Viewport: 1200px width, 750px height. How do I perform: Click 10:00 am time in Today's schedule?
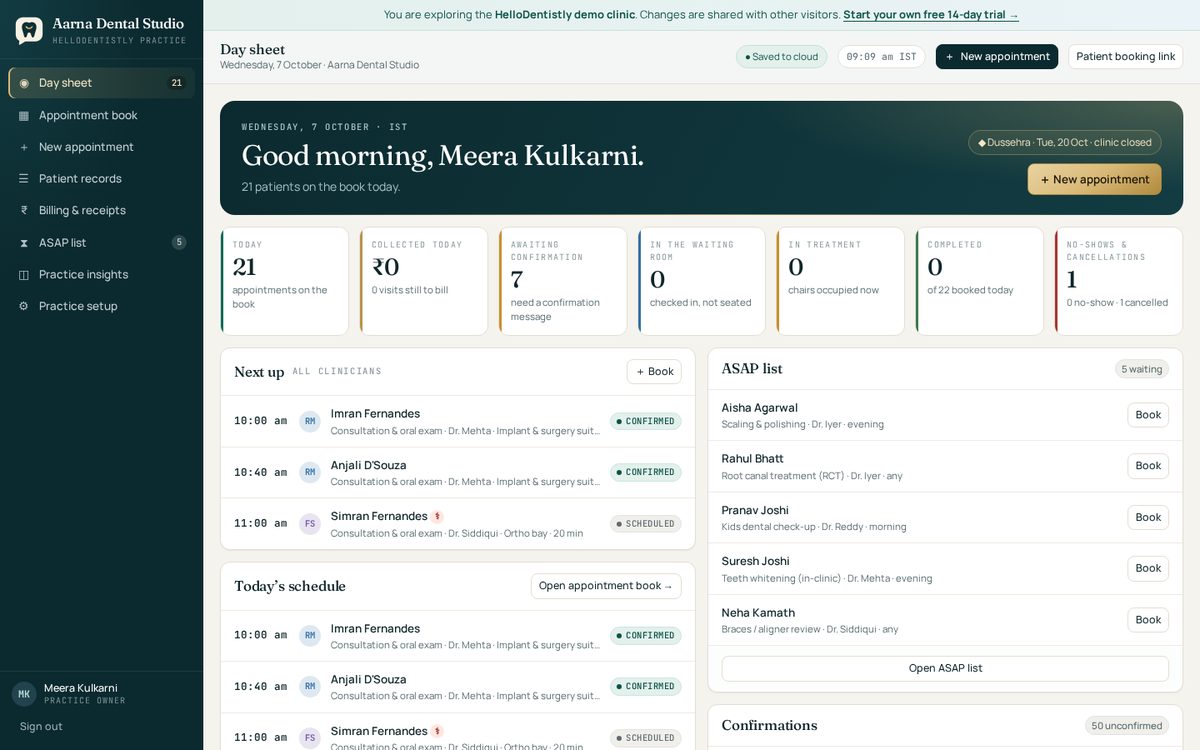click(x=260, y=635)
